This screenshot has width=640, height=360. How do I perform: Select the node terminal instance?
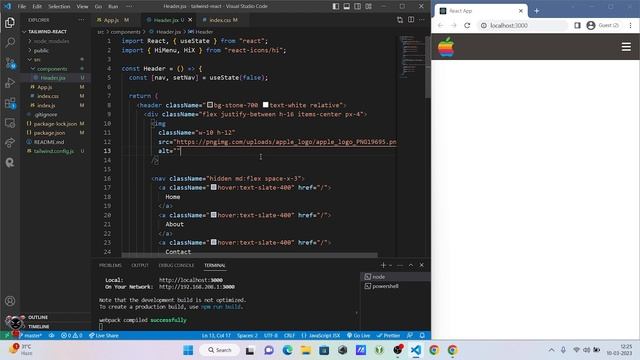(x=395, y=277)
